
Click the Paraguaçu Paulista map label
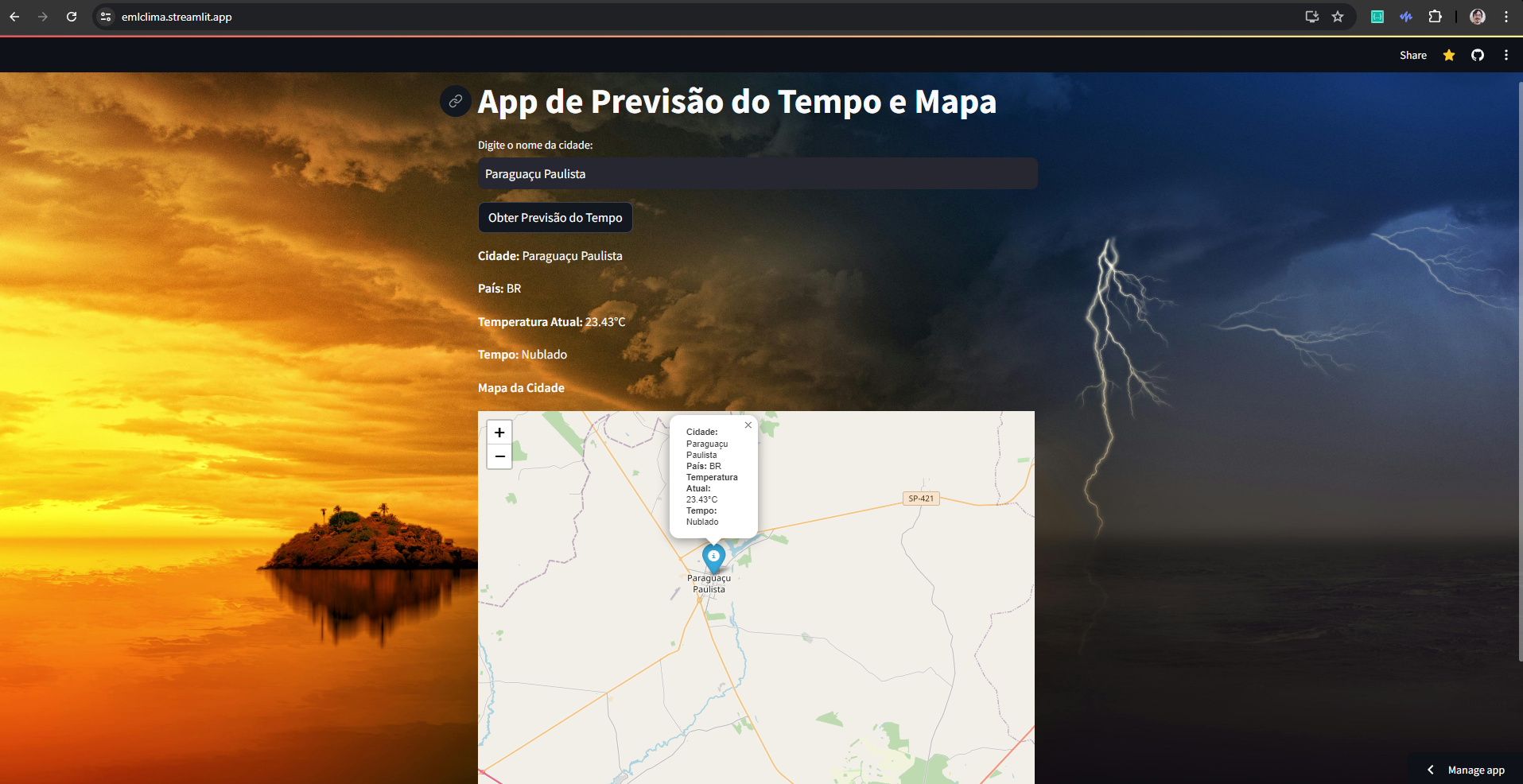[709, 584]
